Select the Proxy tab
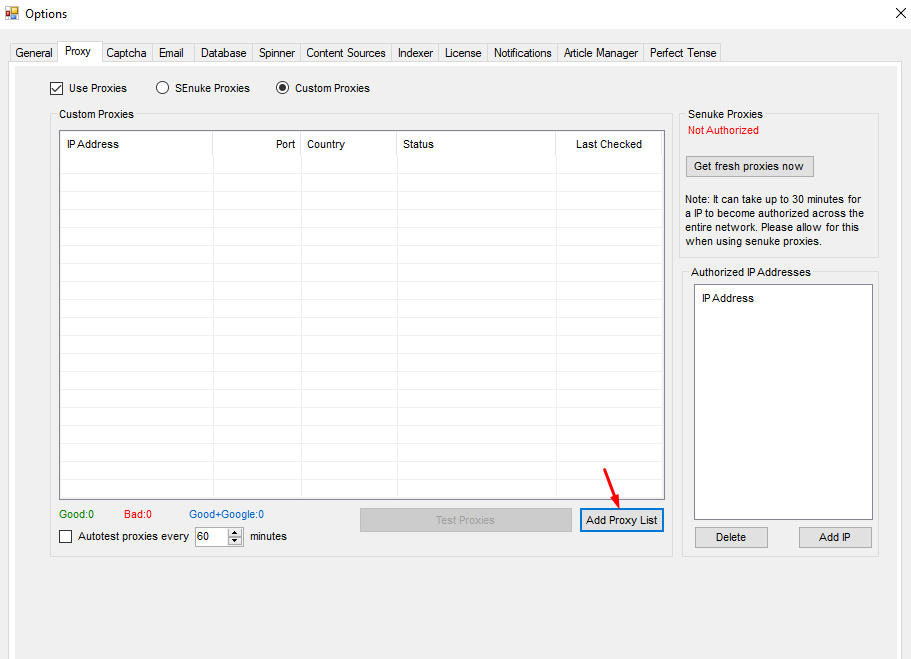Screen dimensions: 911x659 coord(78,51)
